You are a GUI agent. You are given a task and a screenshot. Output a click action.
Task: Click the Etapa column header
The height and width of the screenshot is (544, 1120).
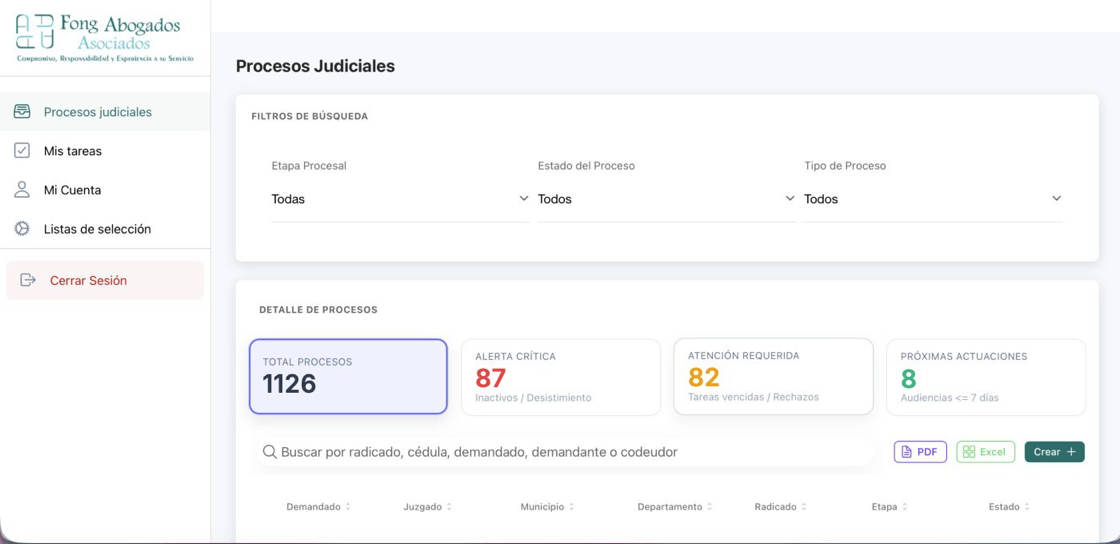pos(884,506)
